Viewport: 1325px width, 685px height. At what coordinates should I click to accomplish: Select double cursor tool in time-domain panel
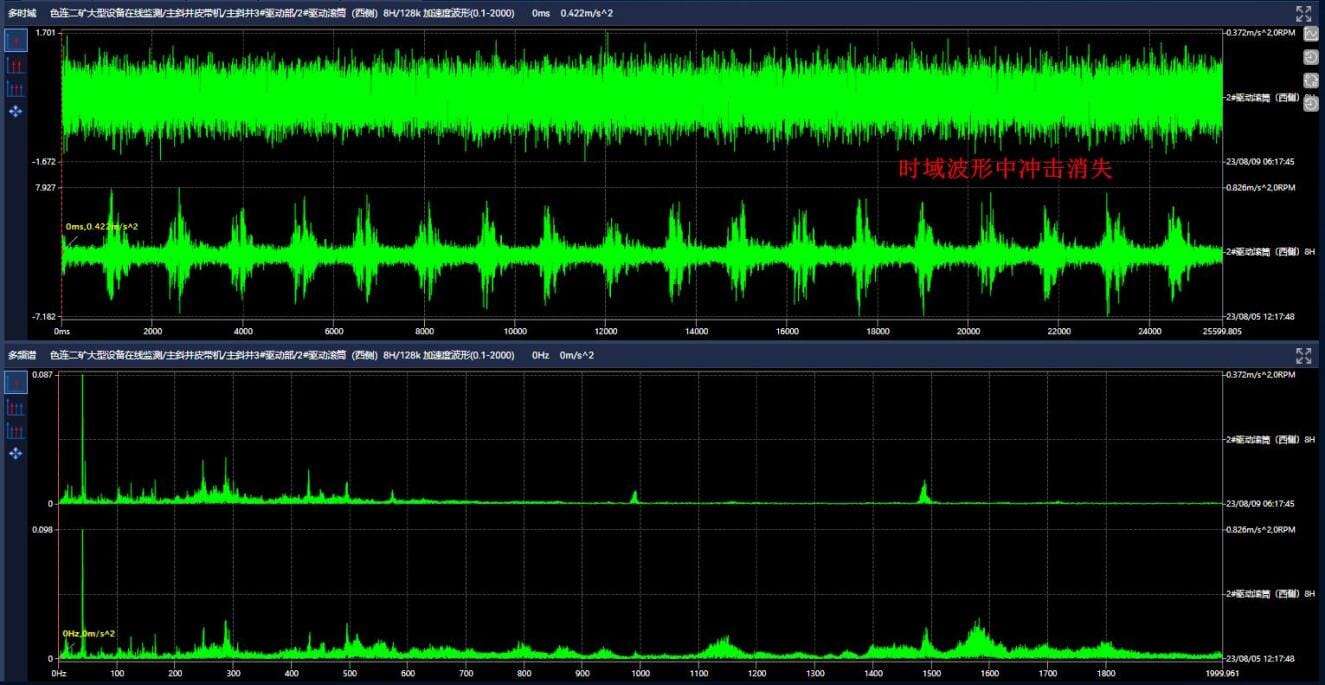16,65
